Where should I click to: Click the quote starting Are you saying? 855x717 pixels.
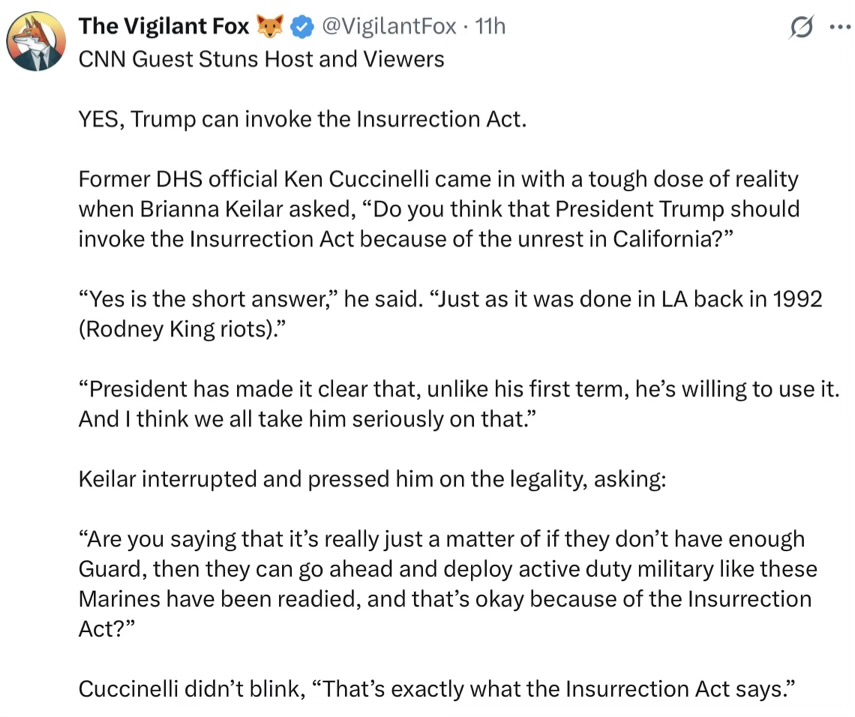coord(448,584)
